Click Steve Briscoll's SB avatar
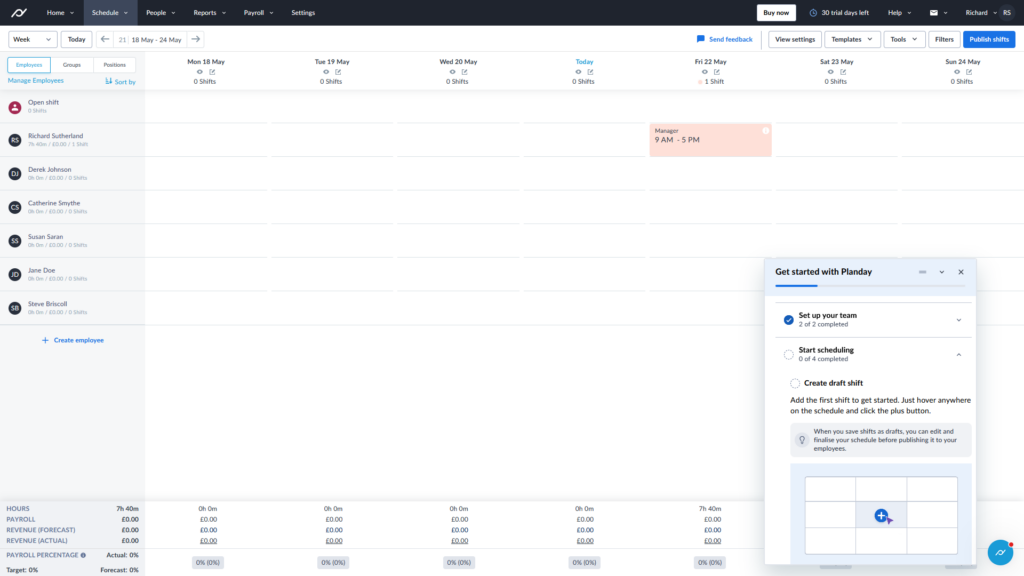Image resolution: width=1024 pixels, height=576 pixels. click(x=14, y=308)
